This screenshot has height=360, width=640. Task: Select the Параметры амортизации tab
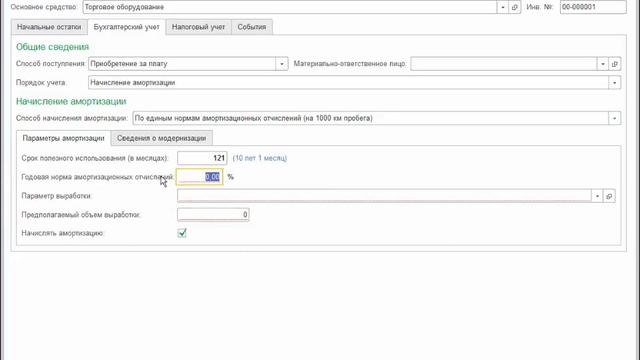point(64,138)
